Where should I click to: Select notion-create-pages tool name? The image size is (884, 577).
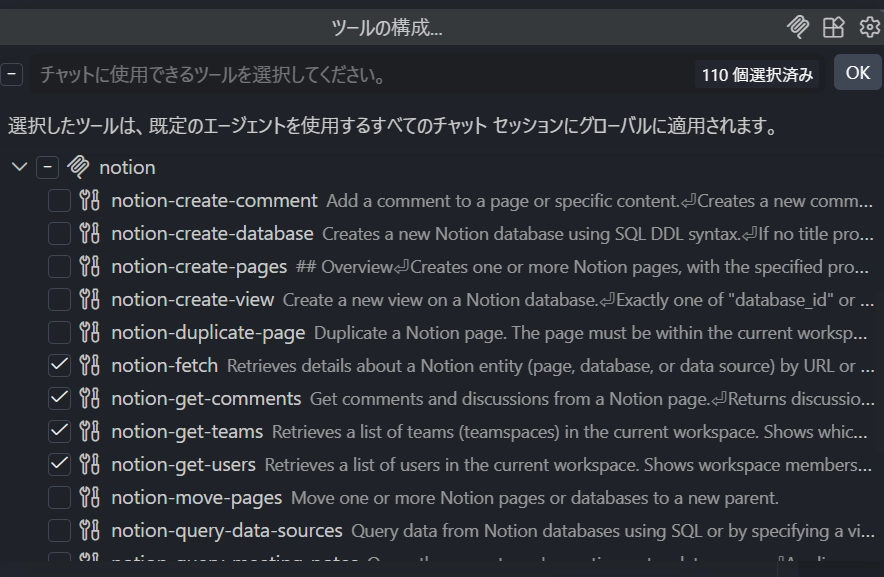click(x=199, y=267)
